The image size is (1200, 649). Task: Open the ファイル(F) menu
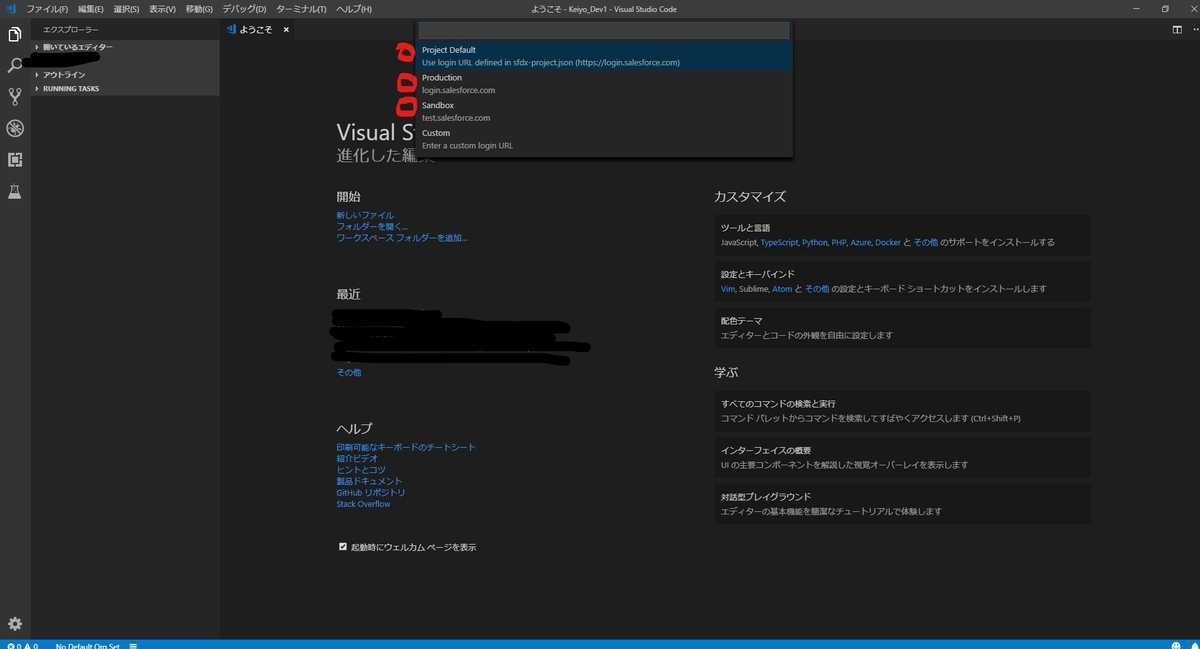click(47, 8)
